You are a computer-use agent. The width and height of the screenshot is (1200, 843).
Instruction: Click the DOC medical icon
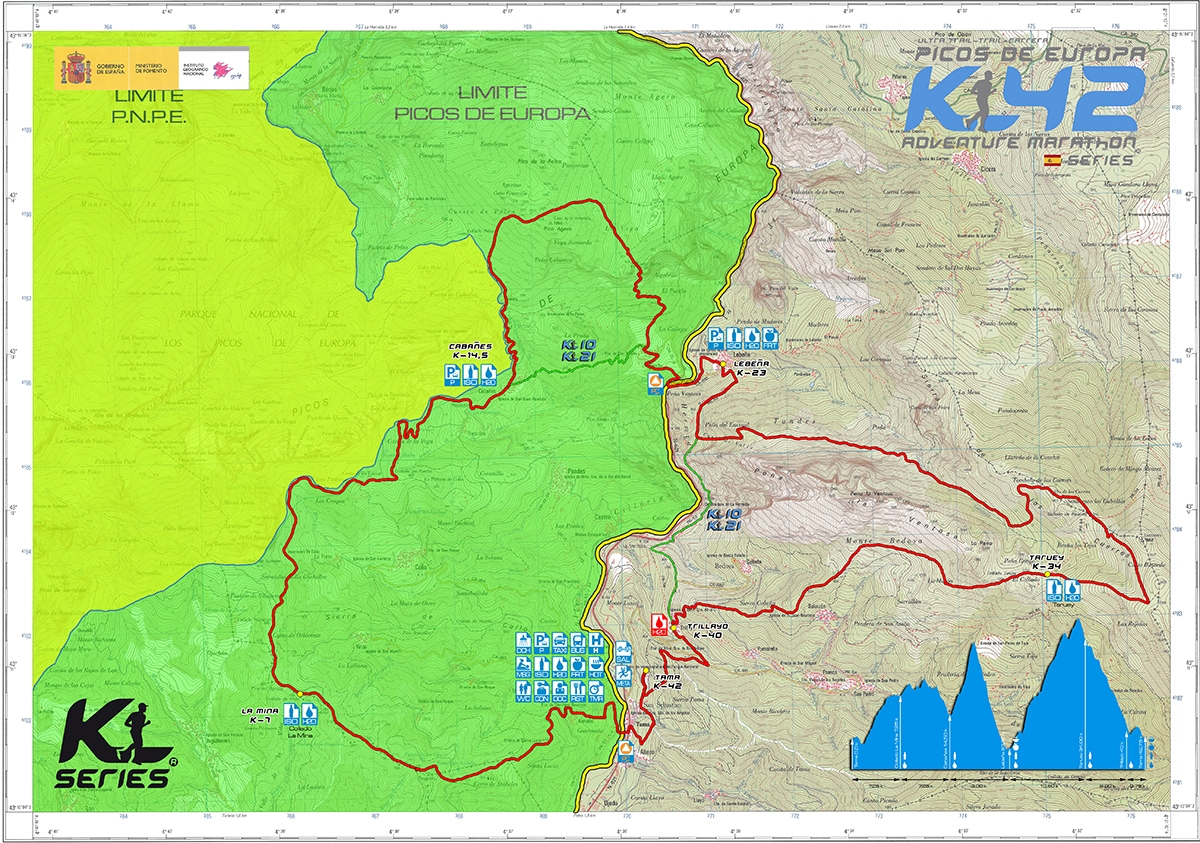point(560,693)
